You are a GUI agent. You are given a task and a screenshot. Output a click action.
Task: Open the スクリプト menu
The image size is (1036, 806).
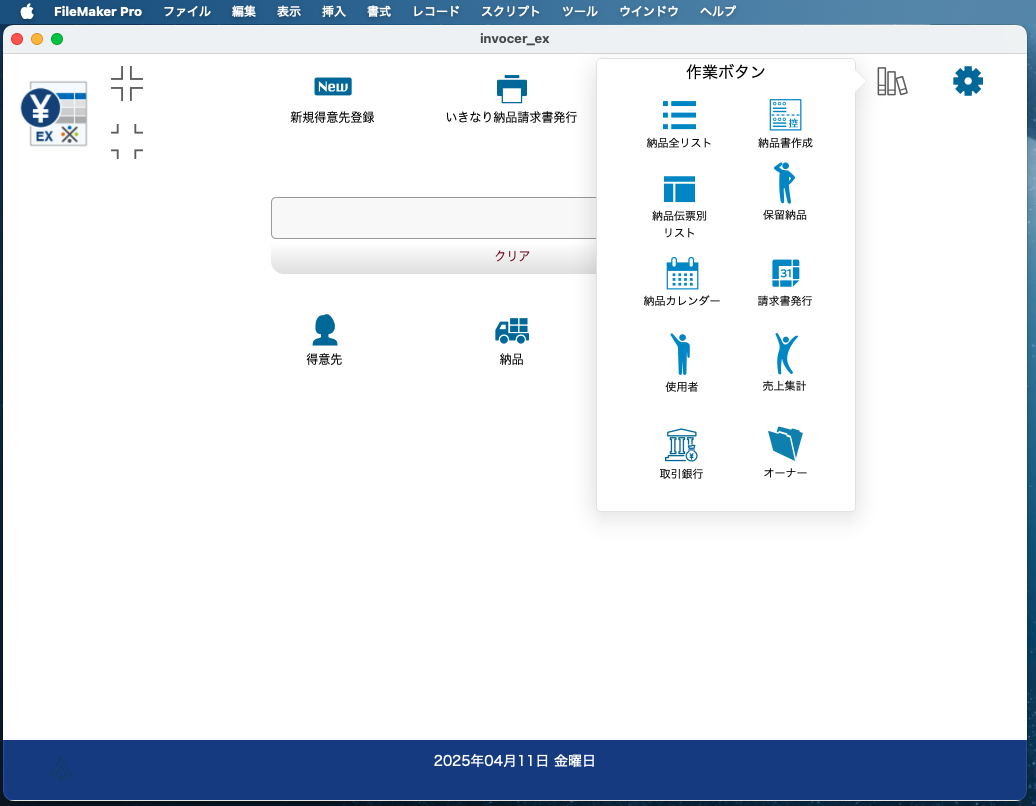click(510, 12)
